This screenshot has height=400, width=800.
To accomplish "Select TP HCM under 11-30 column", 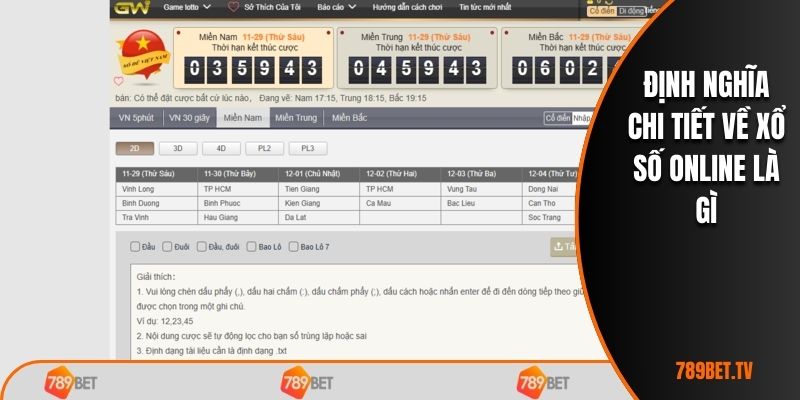I will (238, 189).
